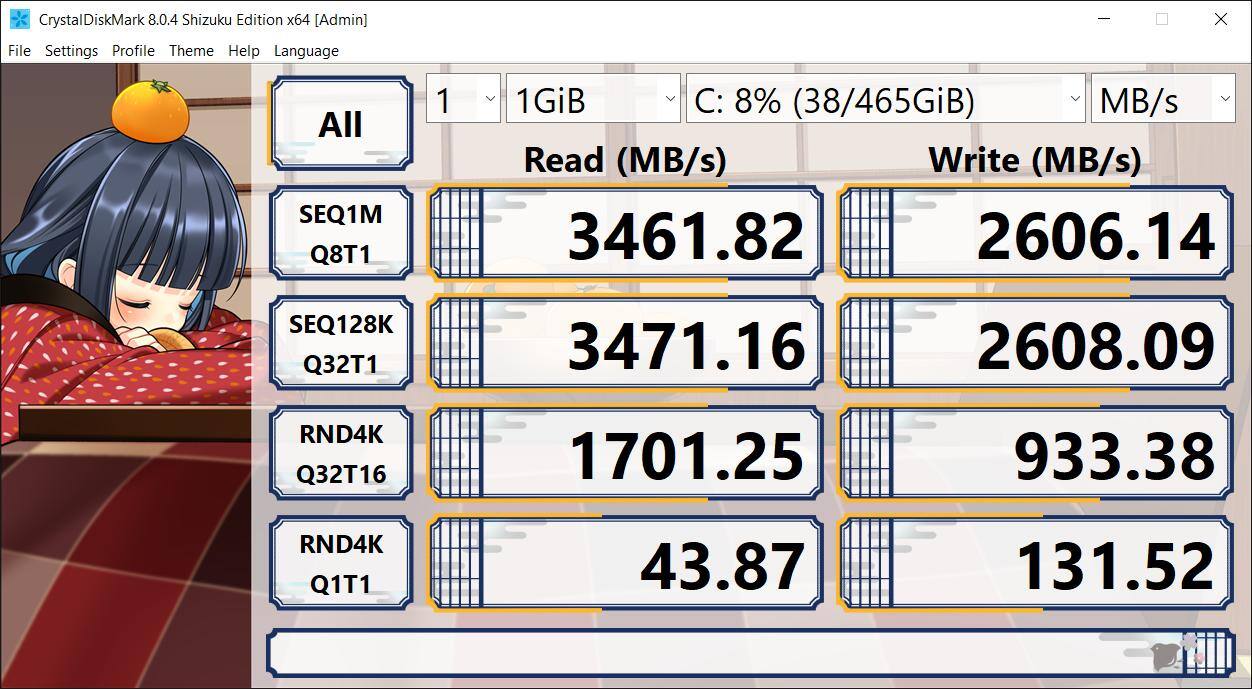Run the SEQ128K Q32T1 test
Image resolution: width=1252 pixels, height=689 pixels.
340,344
